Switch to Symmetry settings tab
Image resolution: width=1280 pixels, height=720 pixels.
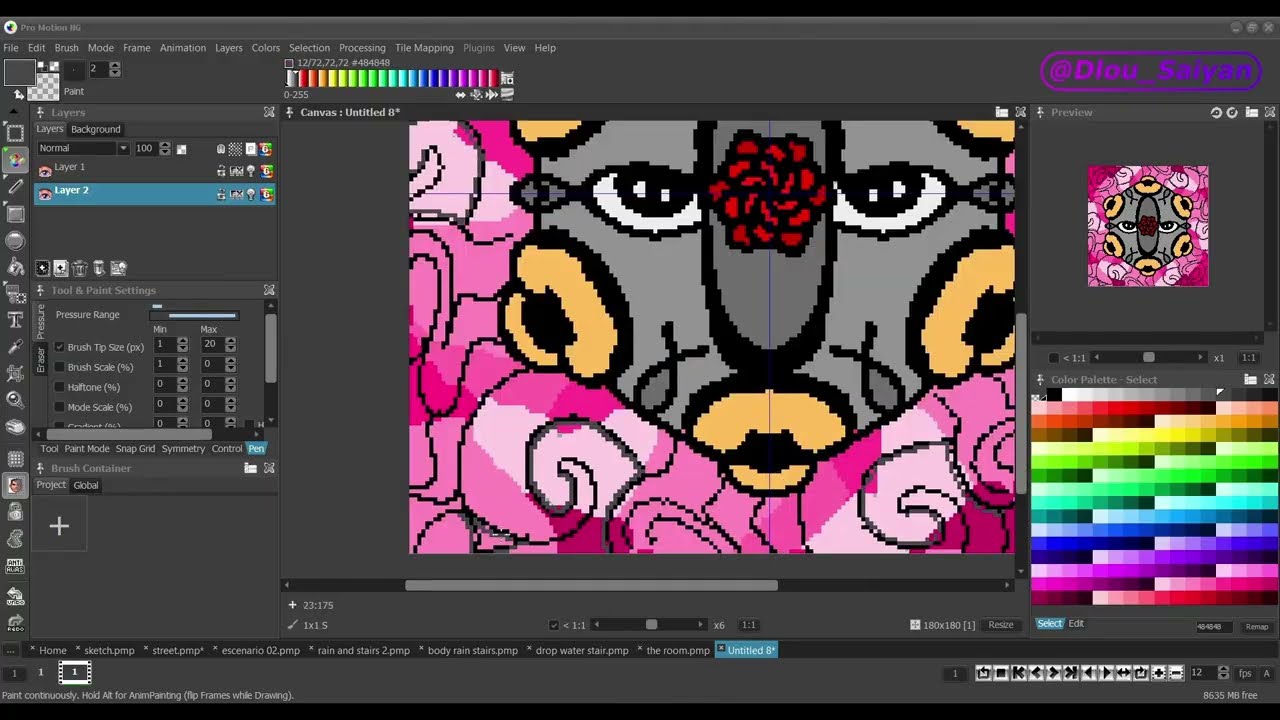coord(183,449)
